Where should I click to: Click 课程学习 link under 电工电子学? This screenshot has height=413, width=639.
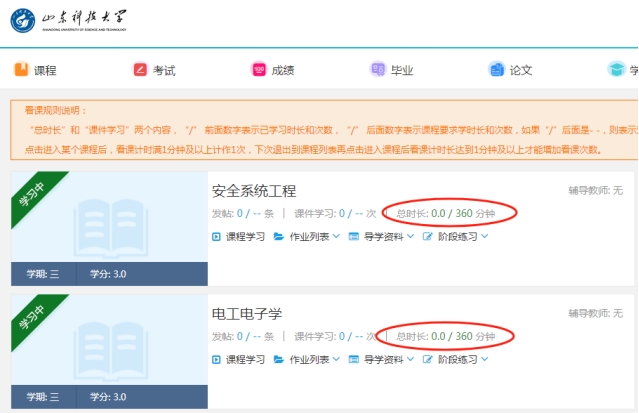[x=245, y=360]
